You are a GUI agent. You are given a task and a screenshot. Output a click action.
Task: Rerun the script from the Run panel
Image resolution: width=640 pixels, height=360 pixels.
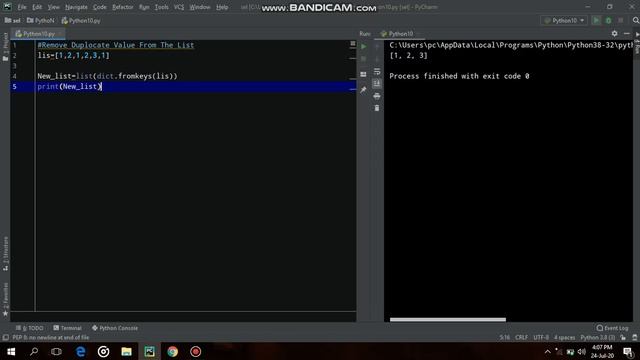363,47
